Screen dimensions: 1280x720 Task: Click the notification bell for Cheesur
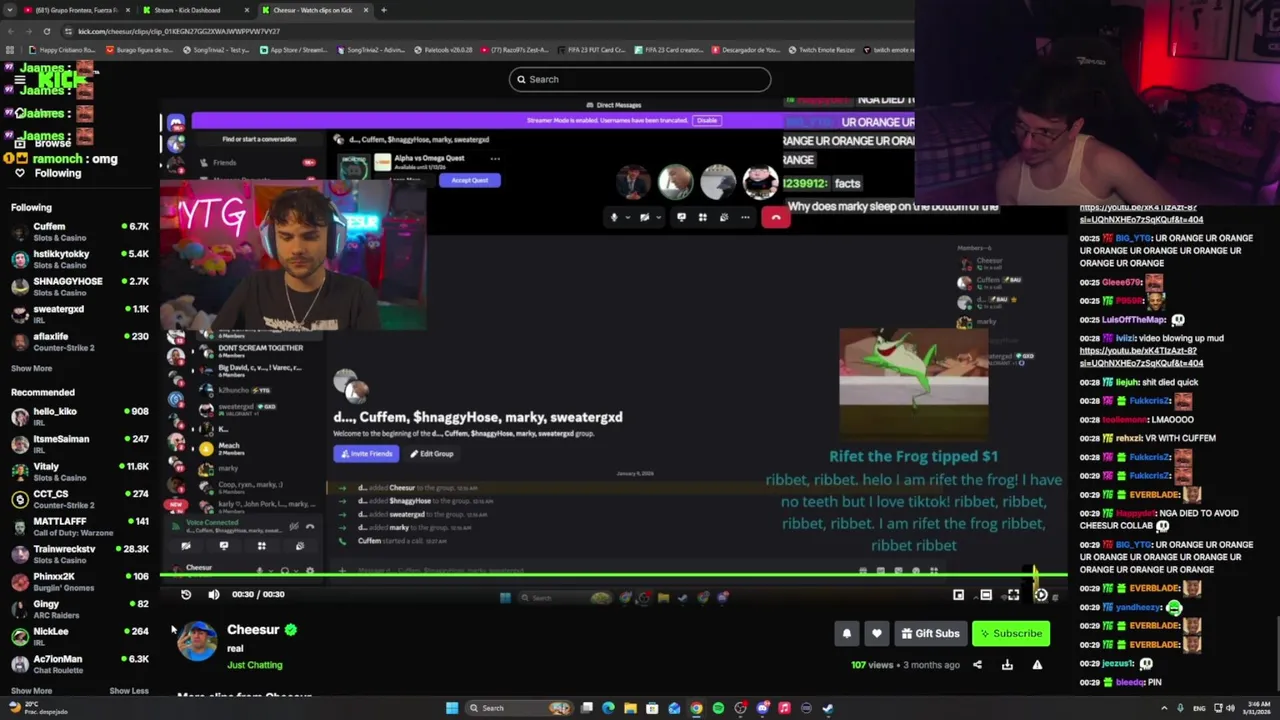(847, 633)
